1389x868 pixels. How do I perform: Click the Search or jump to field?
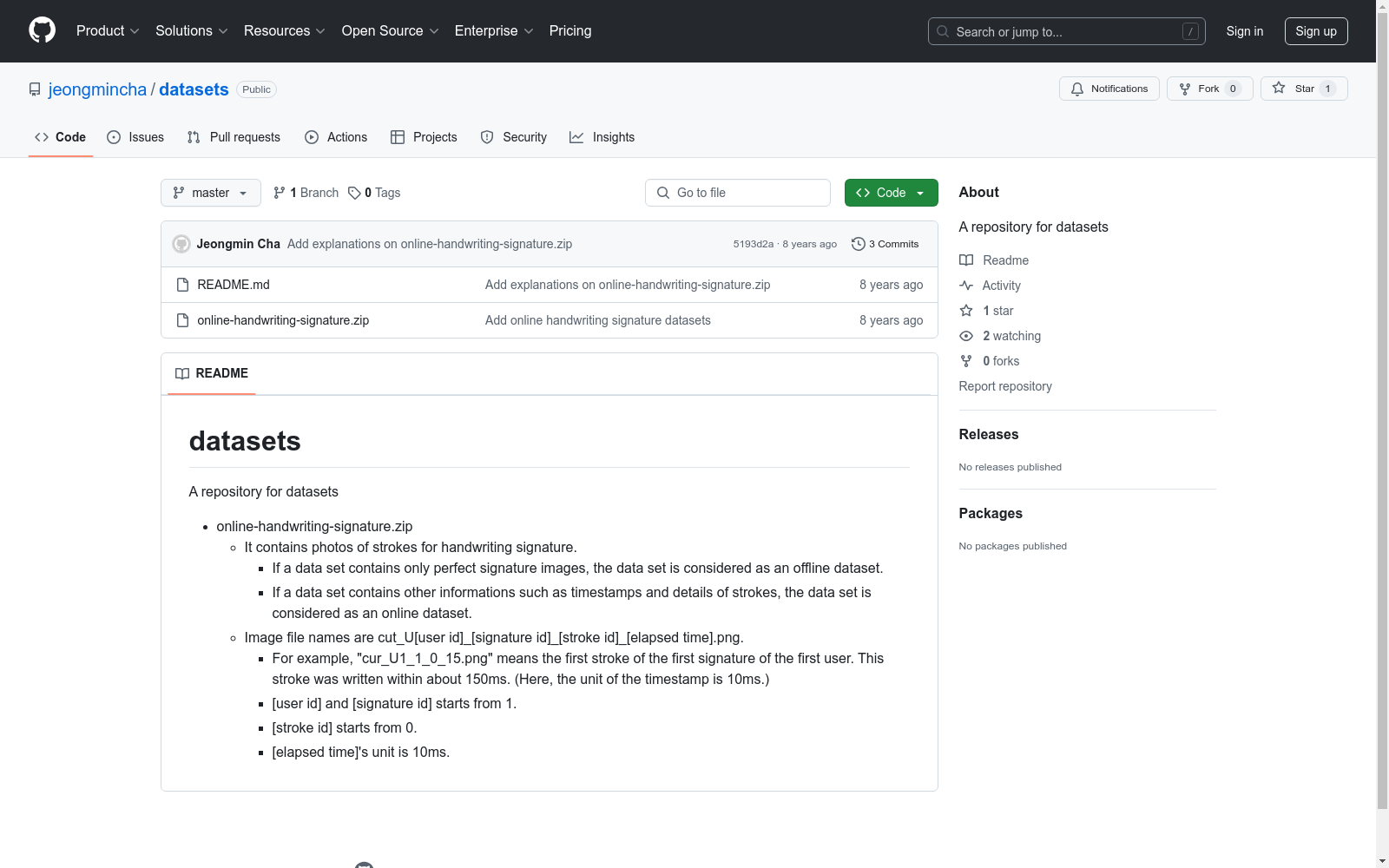coord(1067,31)
